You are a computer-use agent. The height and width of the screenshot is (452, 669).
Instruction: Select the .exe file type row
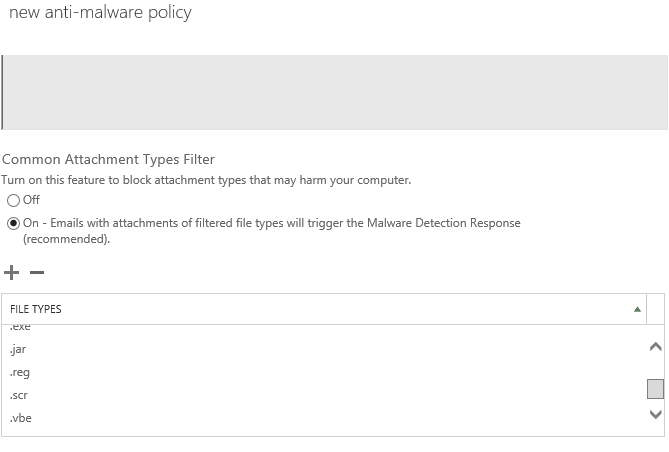(x=21, y=328)
